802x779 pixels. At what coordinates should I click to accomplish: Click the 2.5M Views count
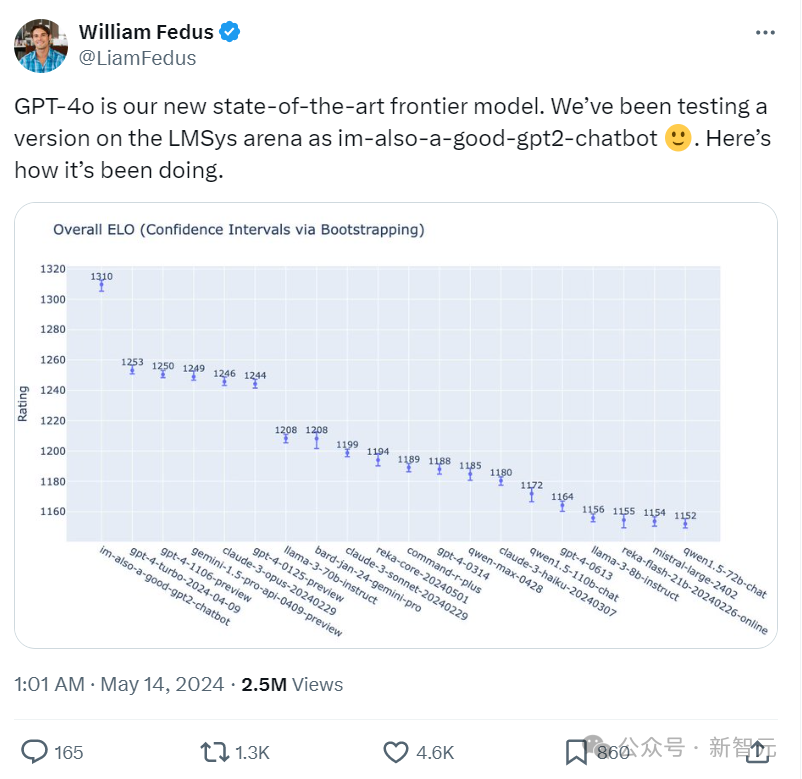coord(292,684)
